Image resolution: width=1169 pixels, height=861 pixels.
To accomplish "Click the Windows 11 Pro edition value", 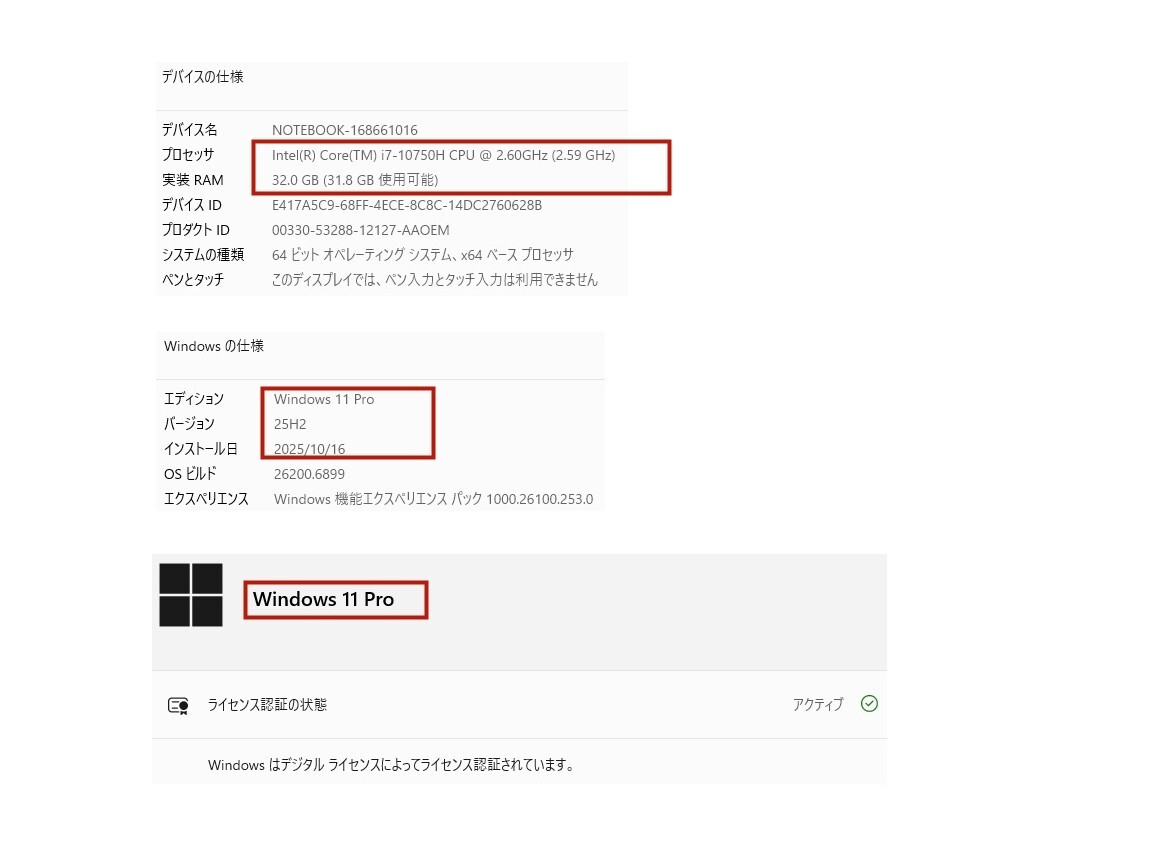I will pos(324,399).
